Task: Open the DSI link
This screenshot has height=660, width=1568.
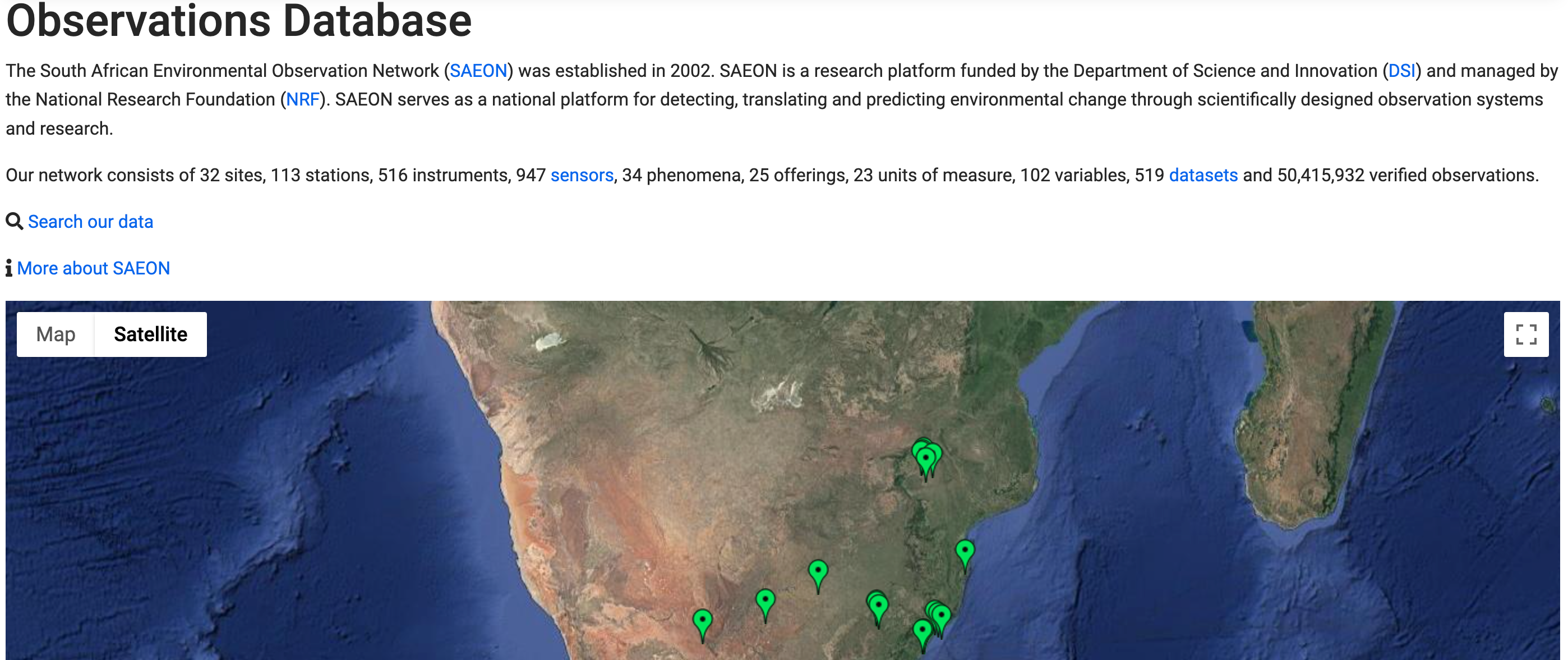Action: pos(1401,70)
